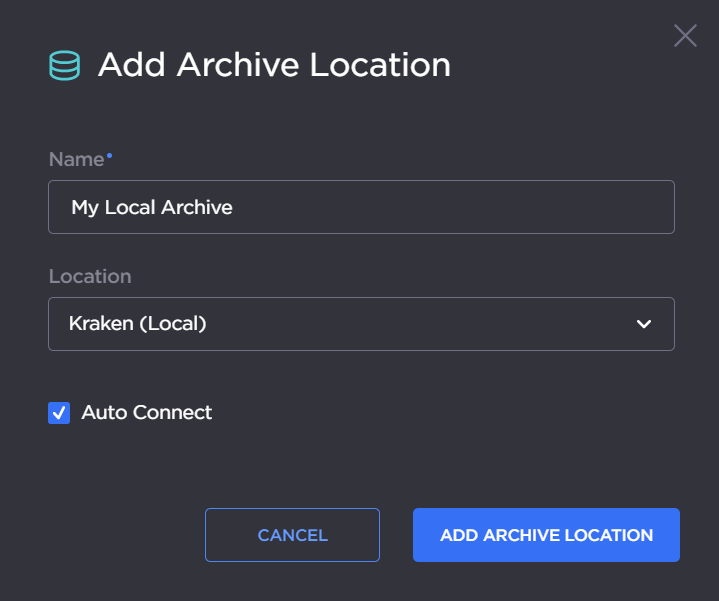The height and width of the screenshot is (601, 719).
Task: Click the My Local Archive text
Action: (152, 208)
